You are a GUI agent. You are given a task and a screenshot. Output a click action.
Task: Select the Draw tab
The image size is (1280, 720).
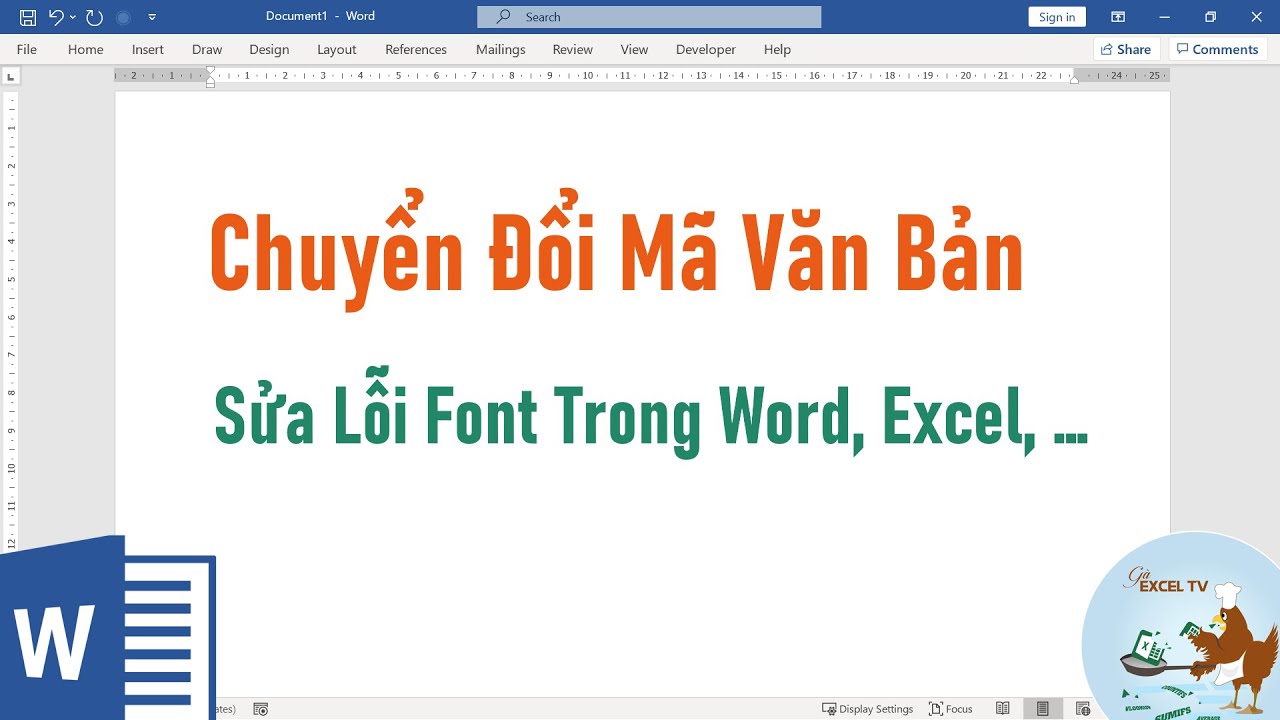207,49
